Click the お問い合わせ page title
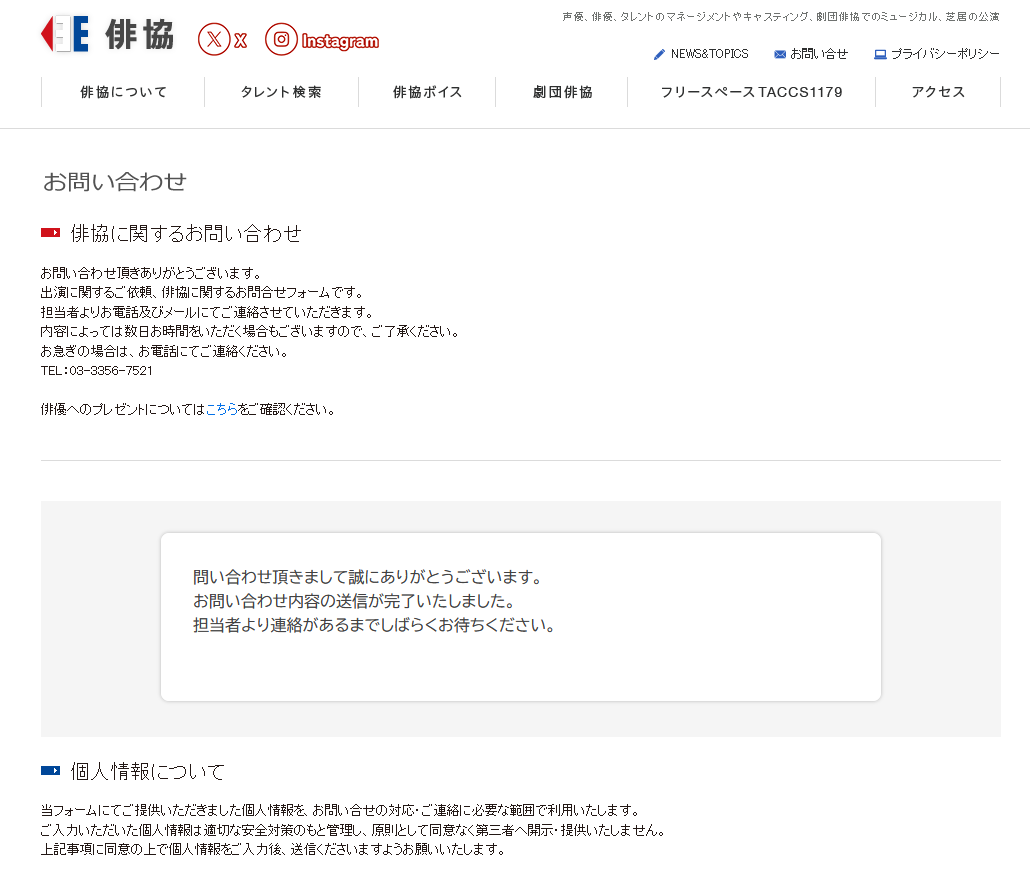1030x893 pixels. (115, 181)
